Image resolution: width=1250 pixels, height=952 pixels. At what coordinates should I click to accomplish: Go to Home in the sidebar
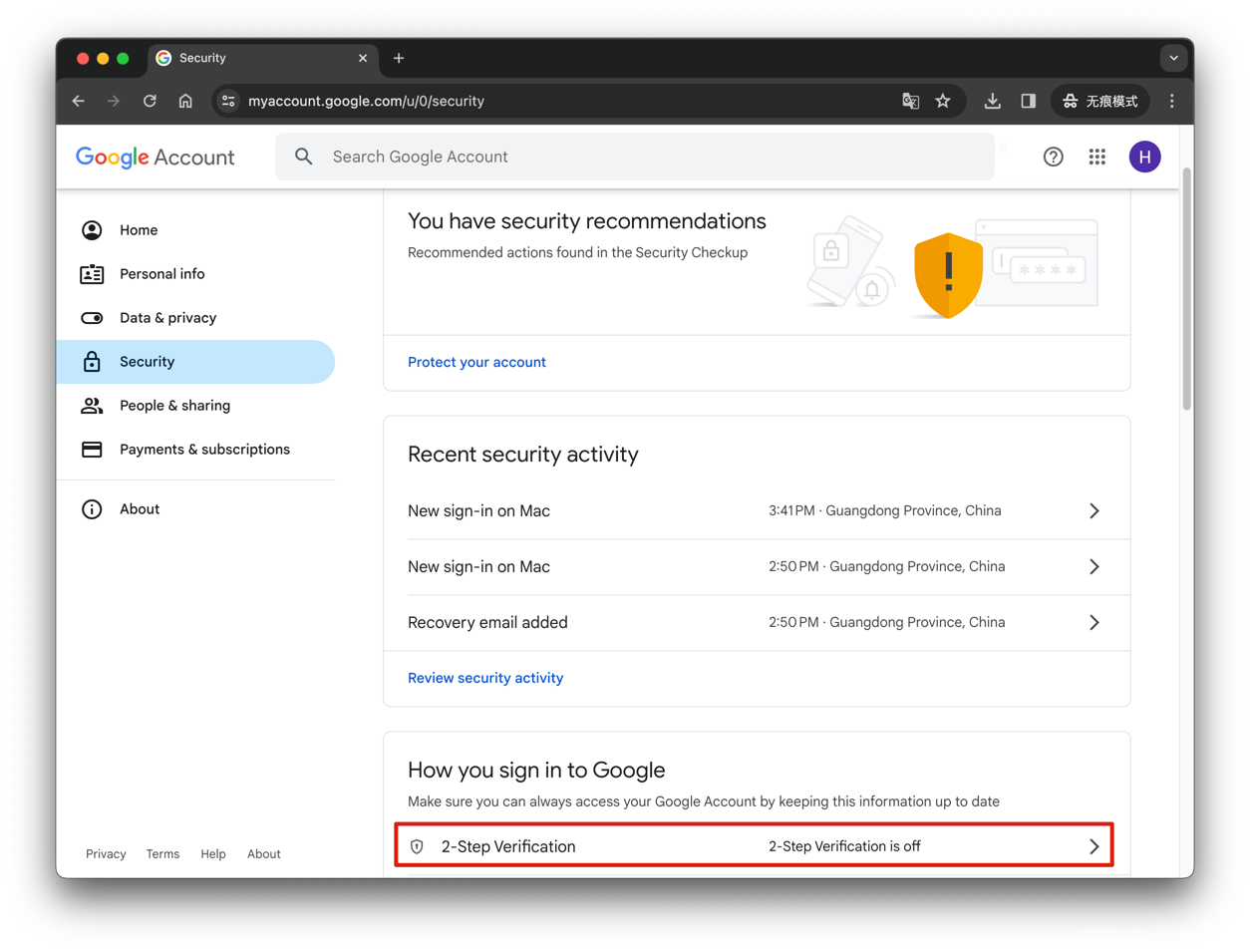pyautogui.click(x=195, y=230)
